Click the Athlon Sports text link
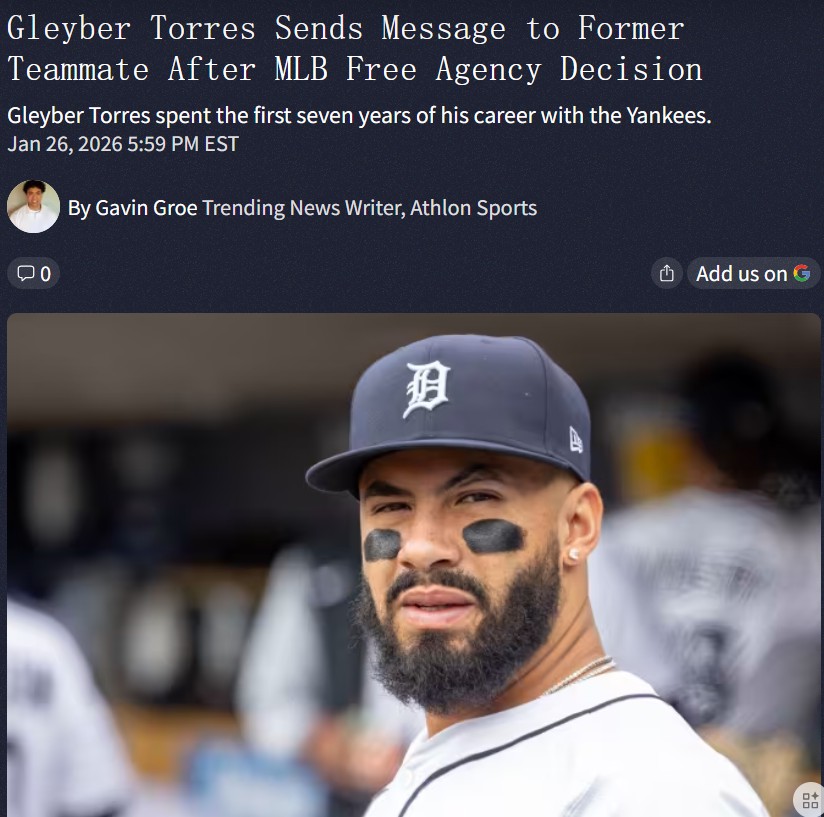 (x=473, y=208)
